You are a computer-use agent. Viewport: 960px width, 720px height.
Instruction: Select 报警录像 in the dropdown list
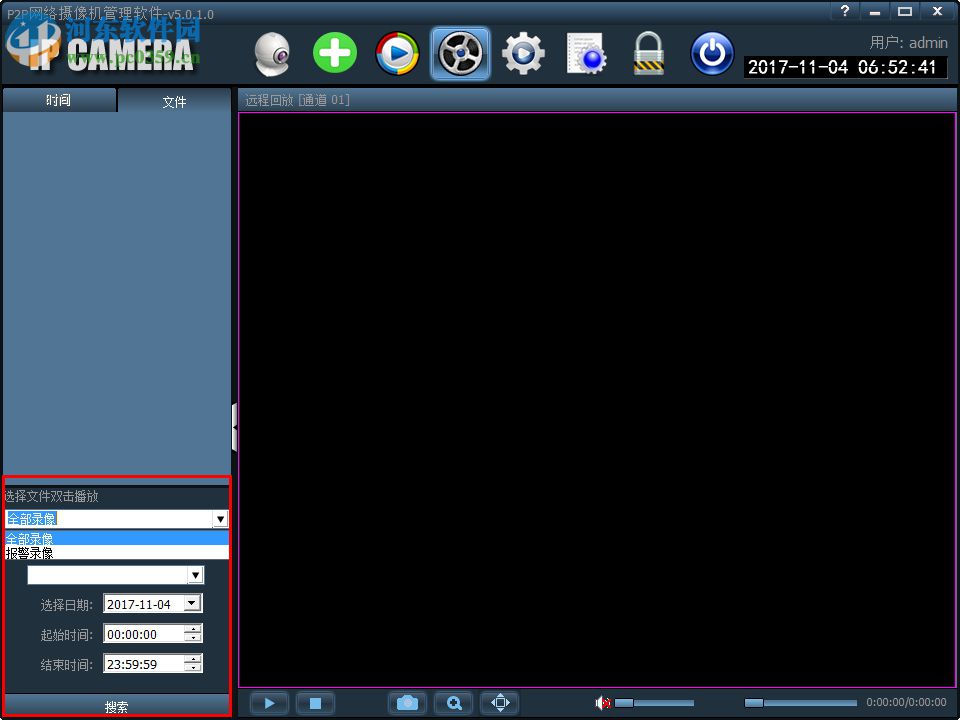(116, 552)
